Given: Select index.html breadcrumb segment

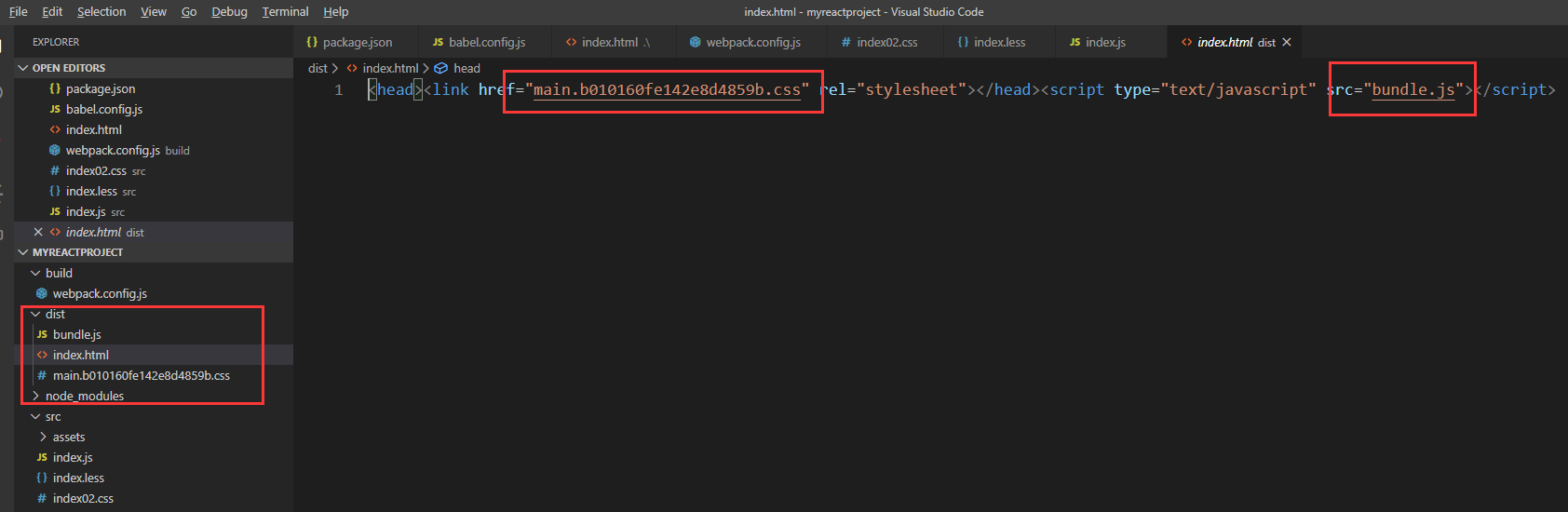Looking at the screenshot, I should [390, 68].
